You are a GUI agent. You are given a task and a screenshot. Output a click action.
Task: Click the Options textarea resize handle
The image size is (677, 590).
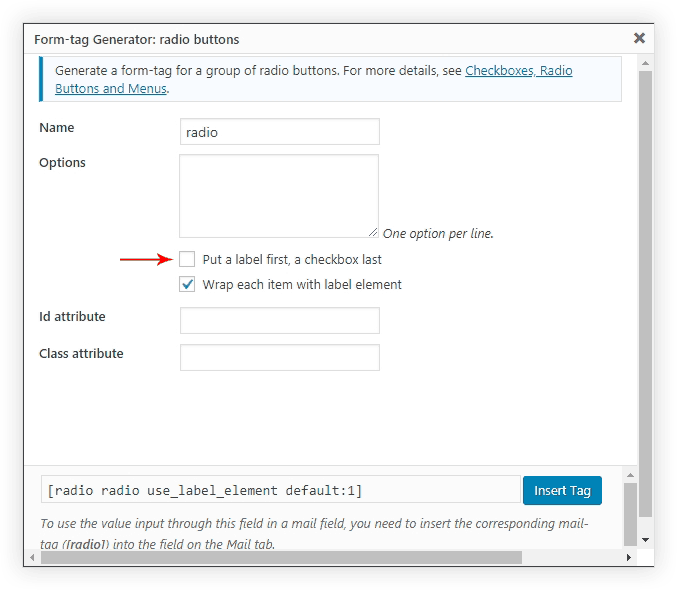[373, 232]
